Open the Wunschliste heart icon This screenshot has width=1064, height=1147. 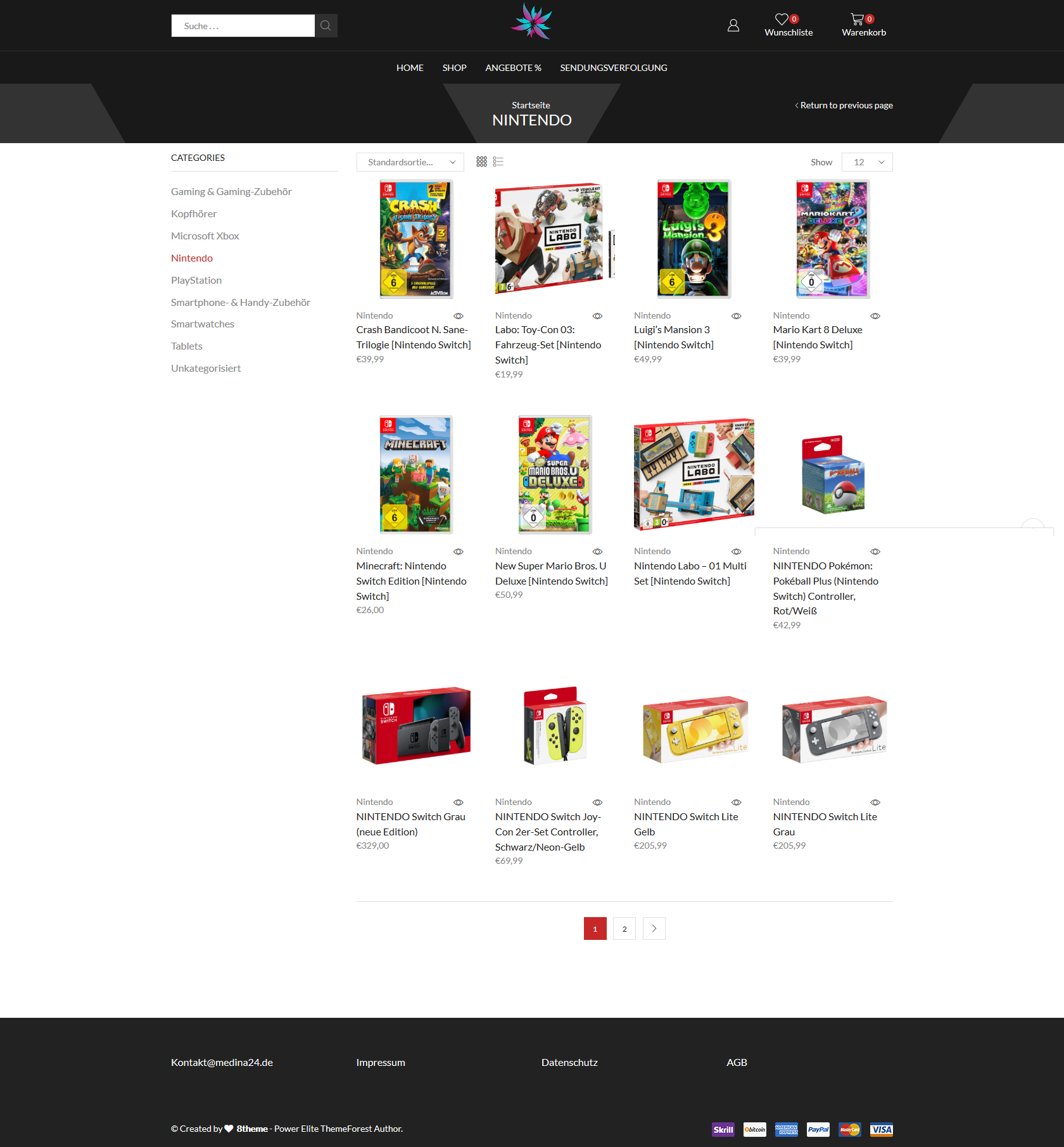pyautogui.click(x=782, y=19)
